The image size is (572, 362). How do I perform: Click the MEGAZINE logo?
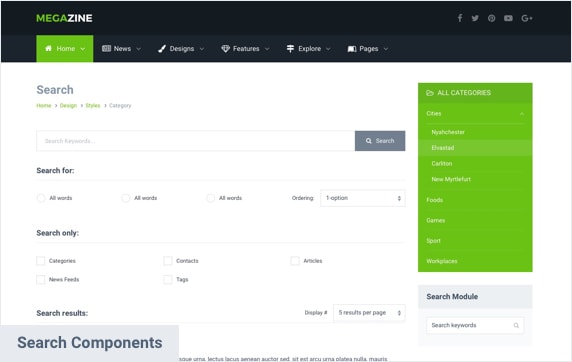(64, 18)
